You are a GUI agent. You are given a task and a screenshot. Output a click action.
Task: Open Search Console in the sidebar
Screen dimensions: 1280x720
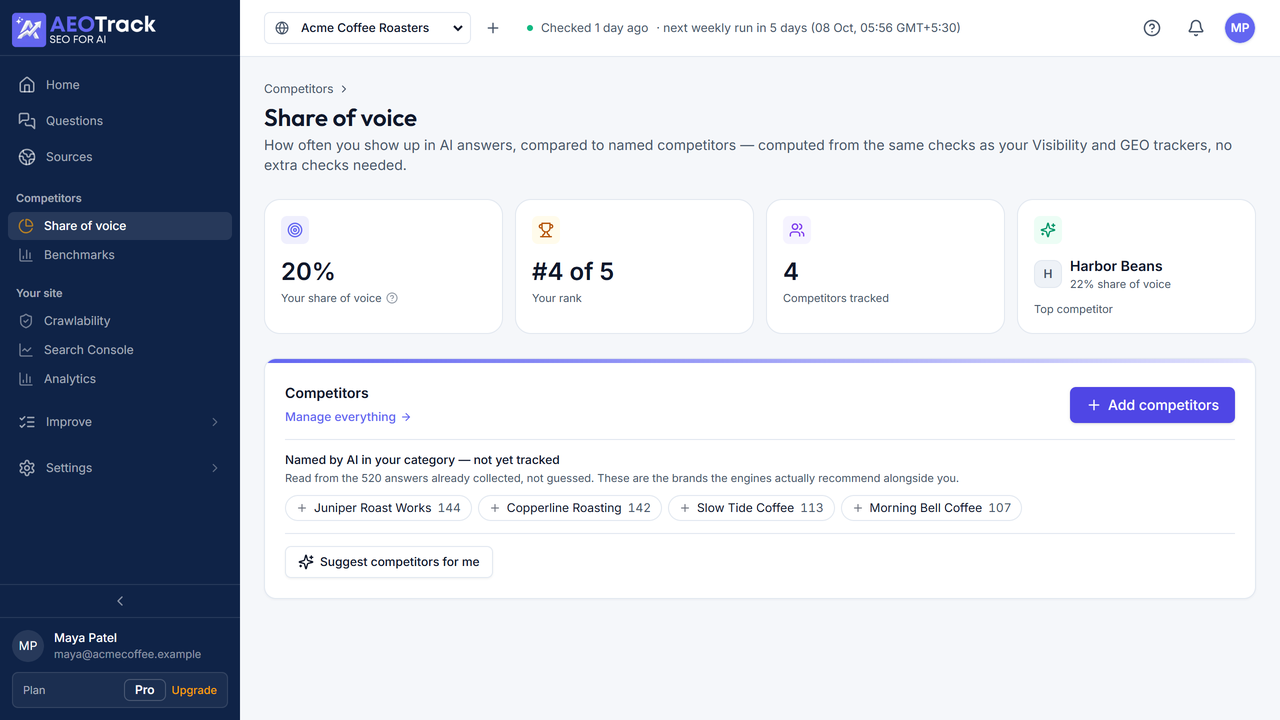click(120, 350)
